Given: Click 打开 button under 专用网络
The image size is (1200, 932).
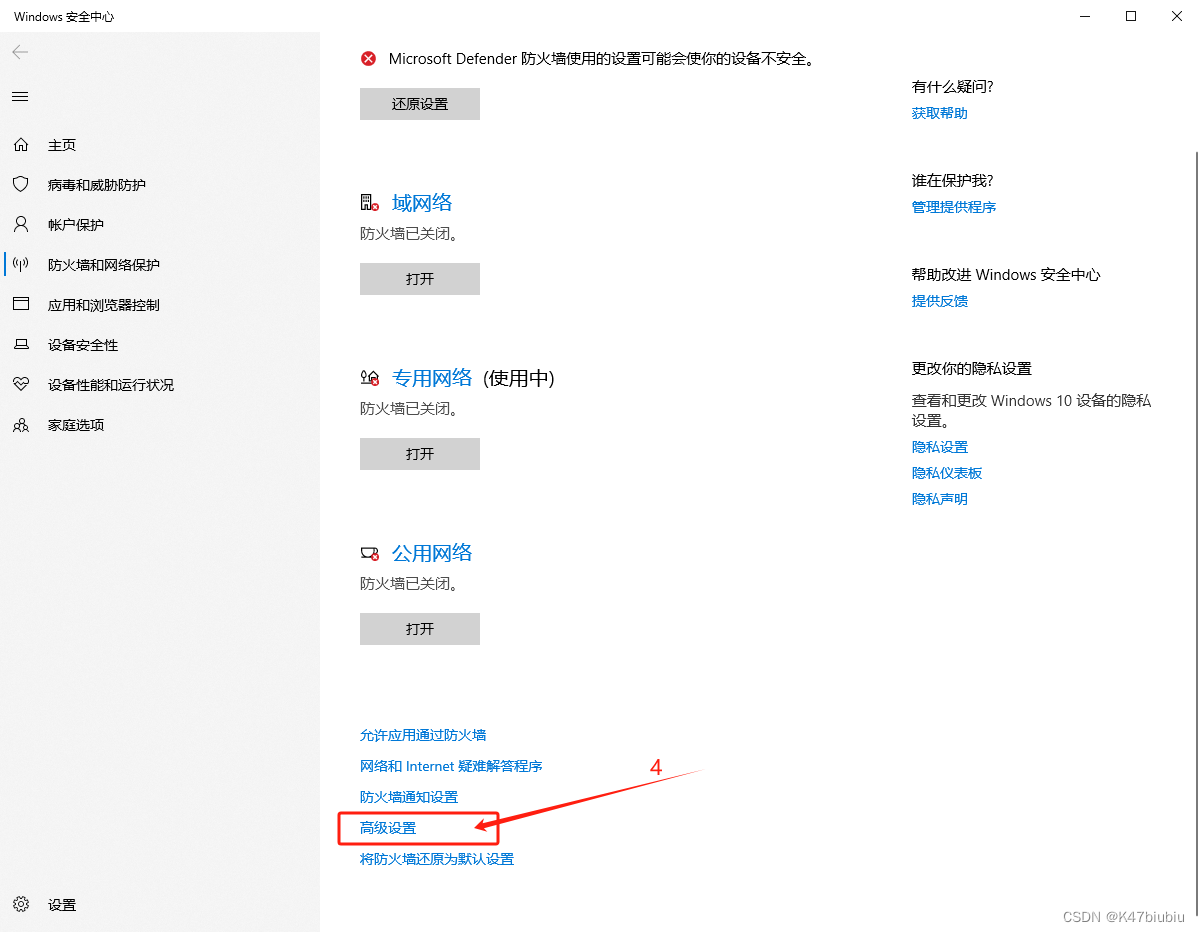Looking at the screenshot, I should [420, 454].
